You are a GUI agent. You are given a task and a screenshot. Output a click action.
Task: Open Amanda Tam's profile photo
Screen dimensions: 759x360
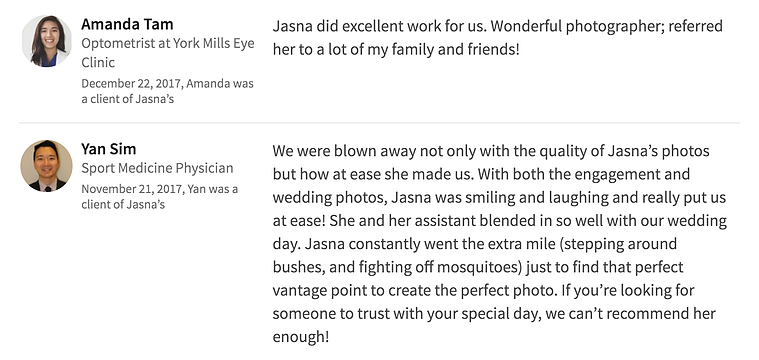point(46,41)
